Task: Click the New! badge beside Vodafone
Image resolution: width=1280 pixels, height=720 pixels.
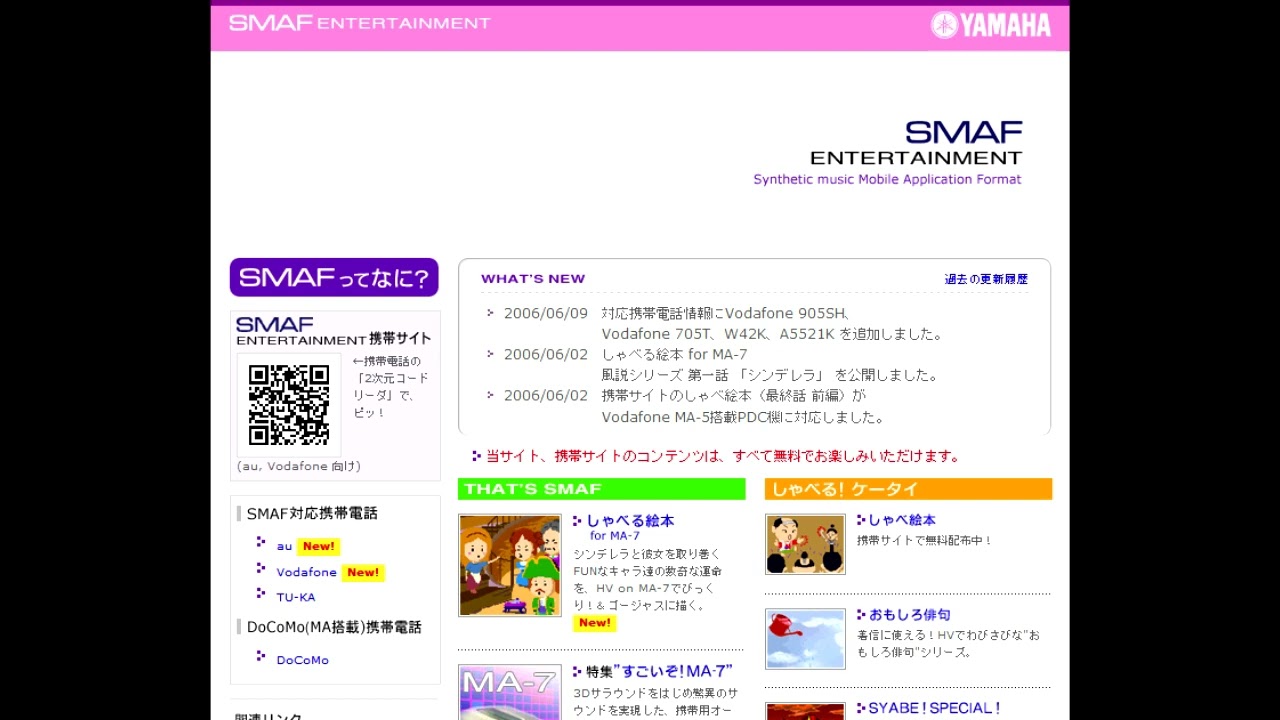Action: [363, 572]
